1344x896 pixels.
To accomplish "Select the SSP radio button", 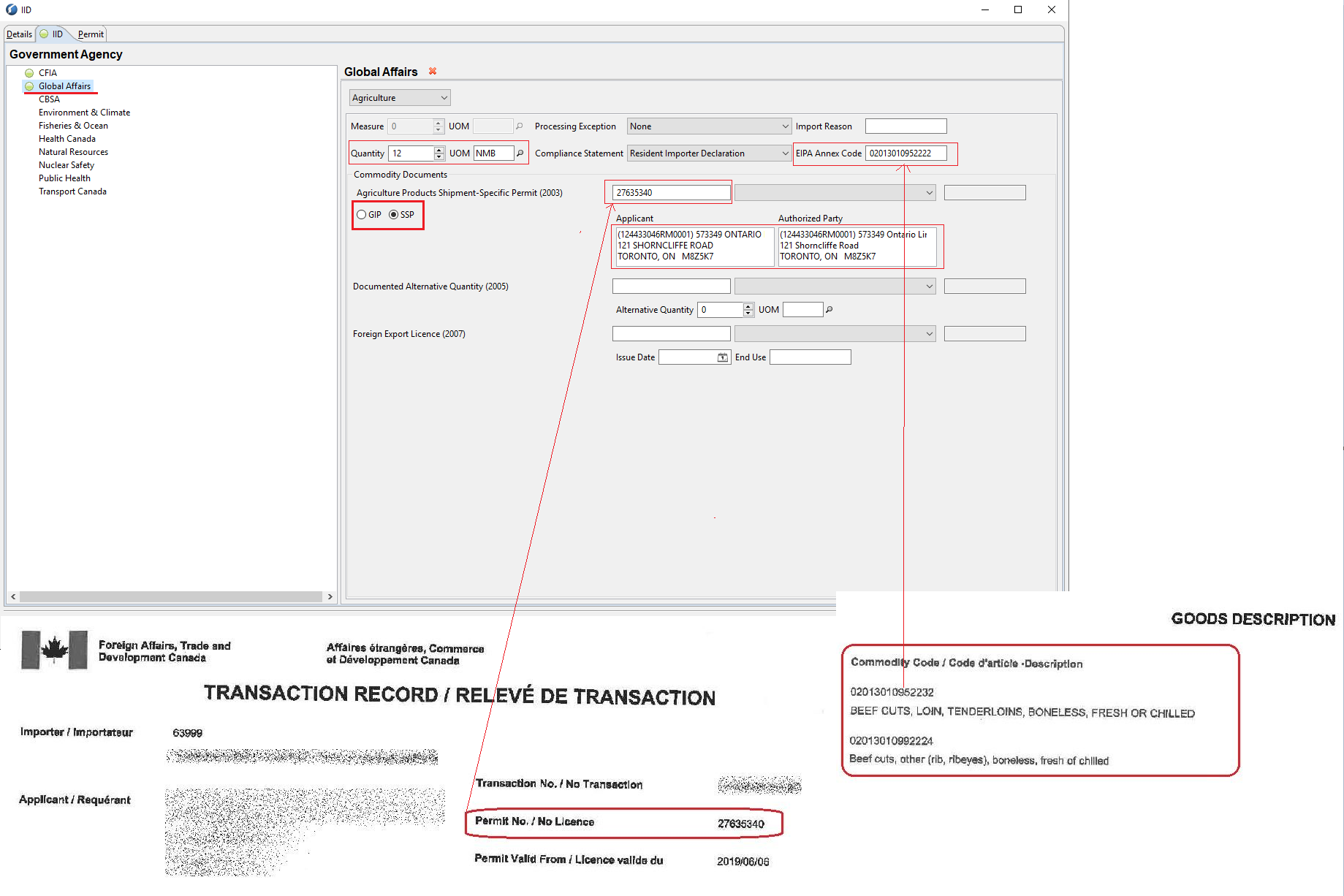I will point(394,215).
